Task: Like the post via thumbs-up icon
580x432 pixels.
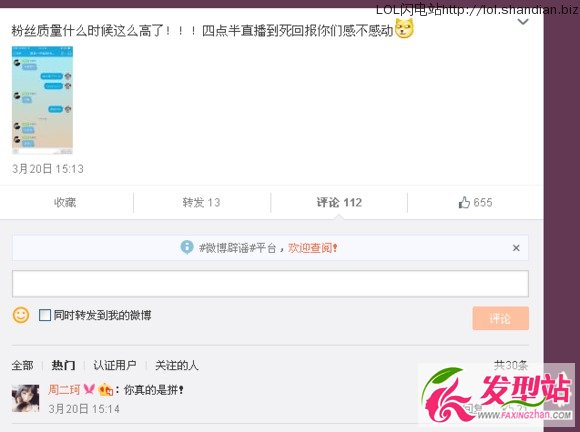Action: (464, 202)
